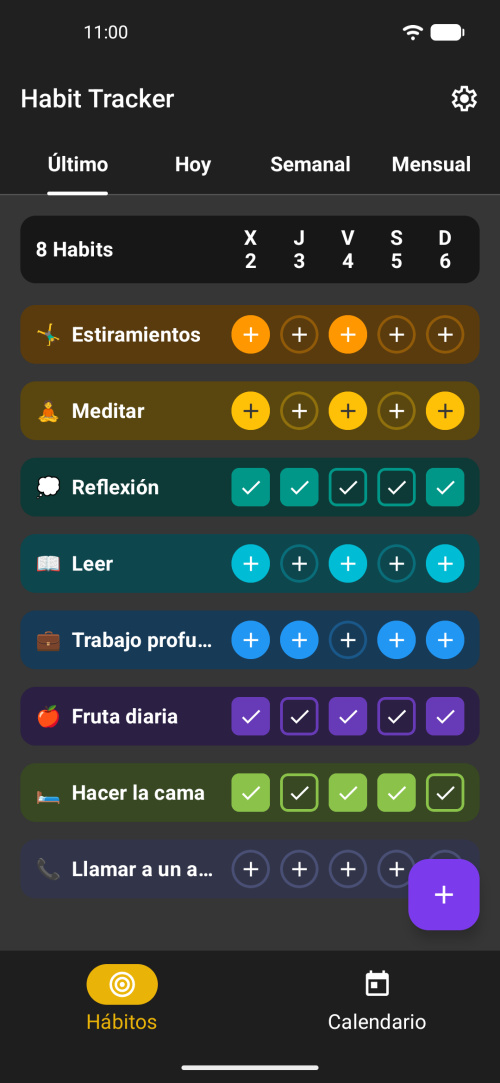
Task: Switch to the Hoy tab
Action: 193,164
